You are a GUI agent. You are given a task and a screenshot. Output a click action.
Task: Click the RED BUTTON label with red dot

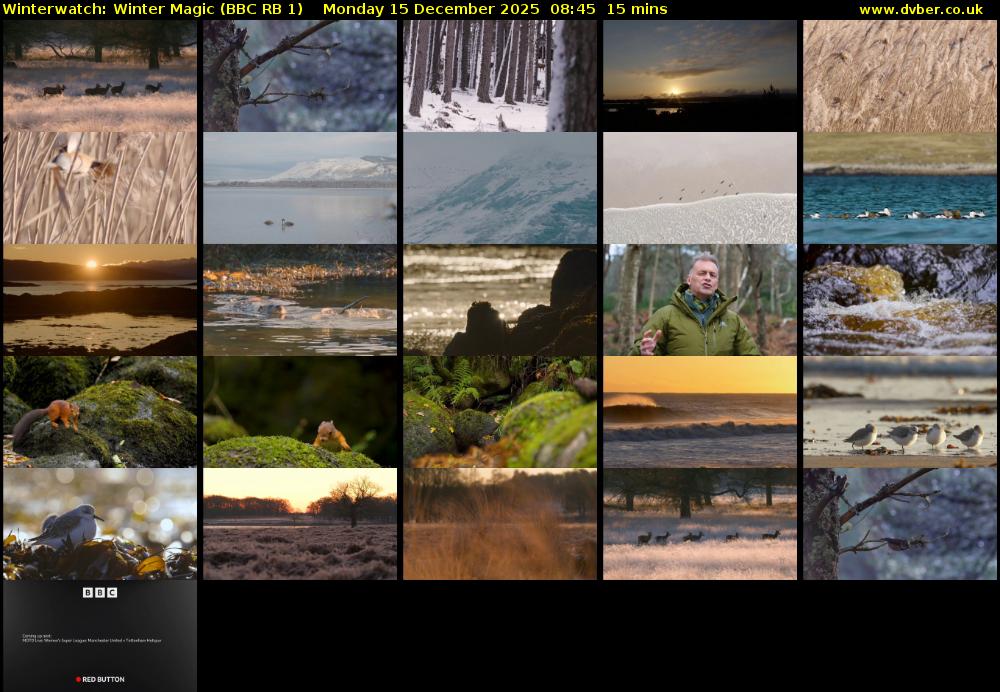100,679
